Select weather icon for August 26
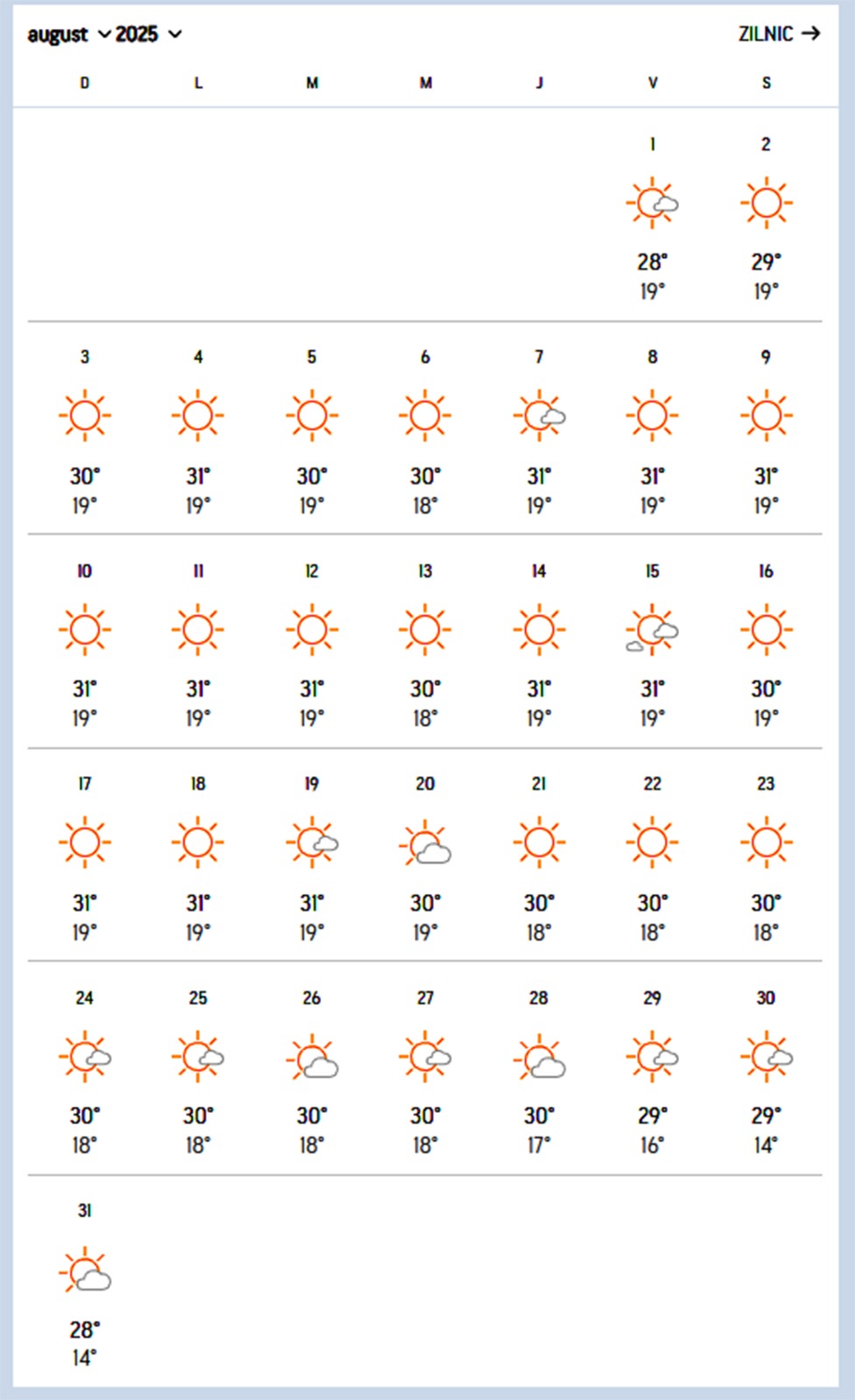The image size is (855, 1400). (x=312, y=1058)
